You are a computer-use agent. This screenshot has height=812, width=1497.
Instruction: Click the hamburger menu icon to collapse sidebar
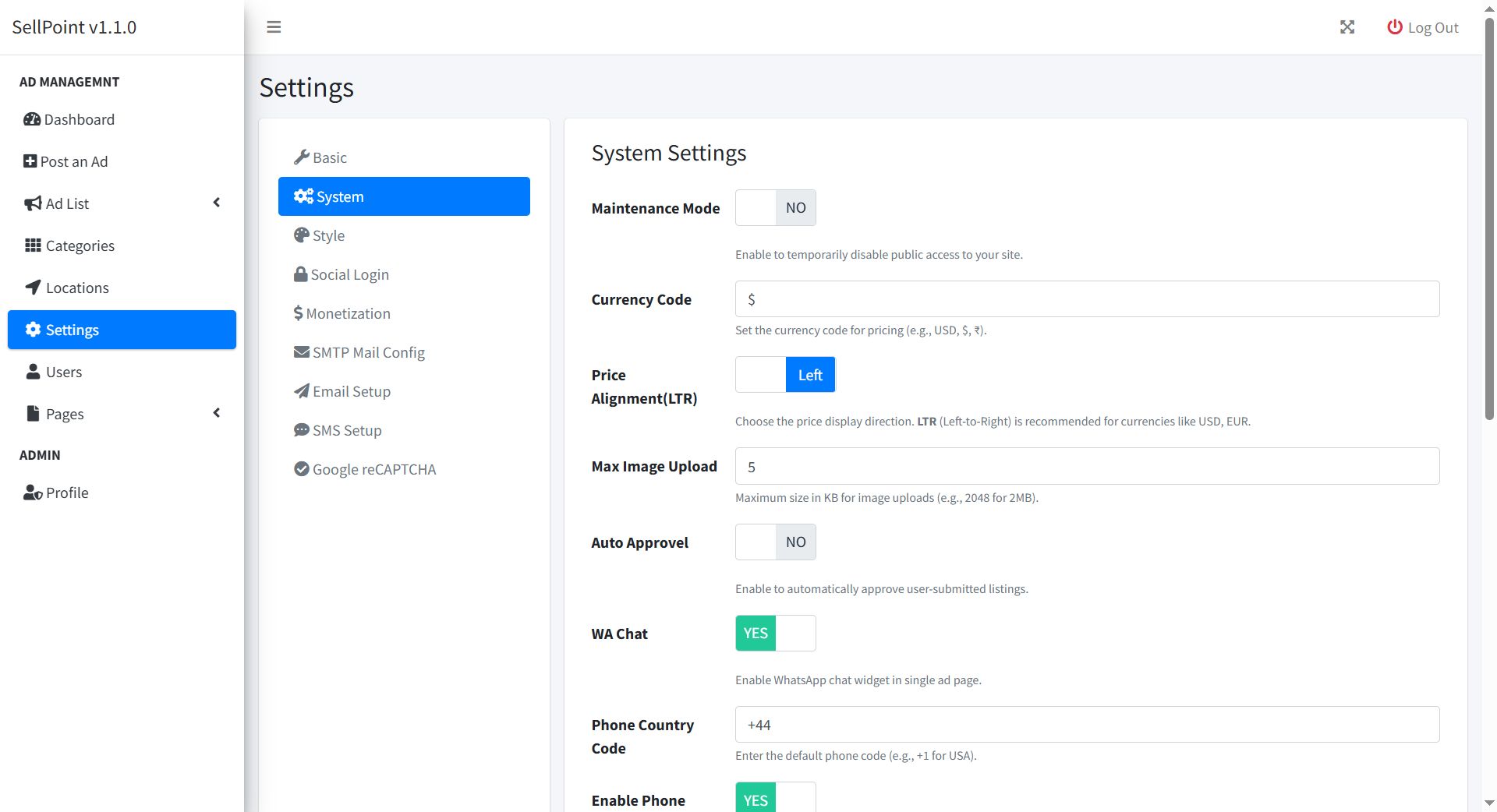coord(274,27)
